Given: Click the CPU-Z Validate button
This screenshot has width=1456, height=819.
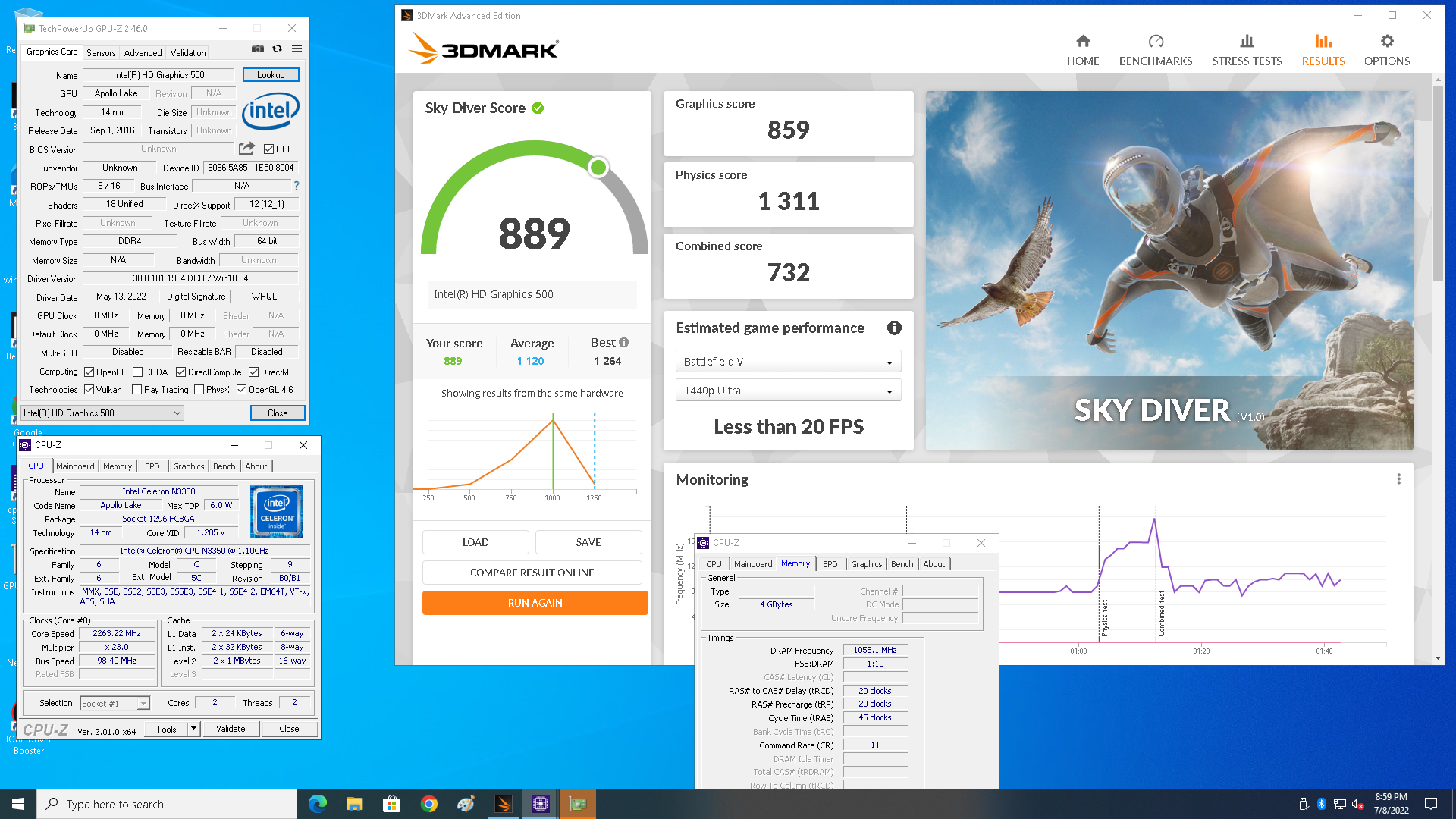Looking at the screenshot, I should (x=231, y=729).
